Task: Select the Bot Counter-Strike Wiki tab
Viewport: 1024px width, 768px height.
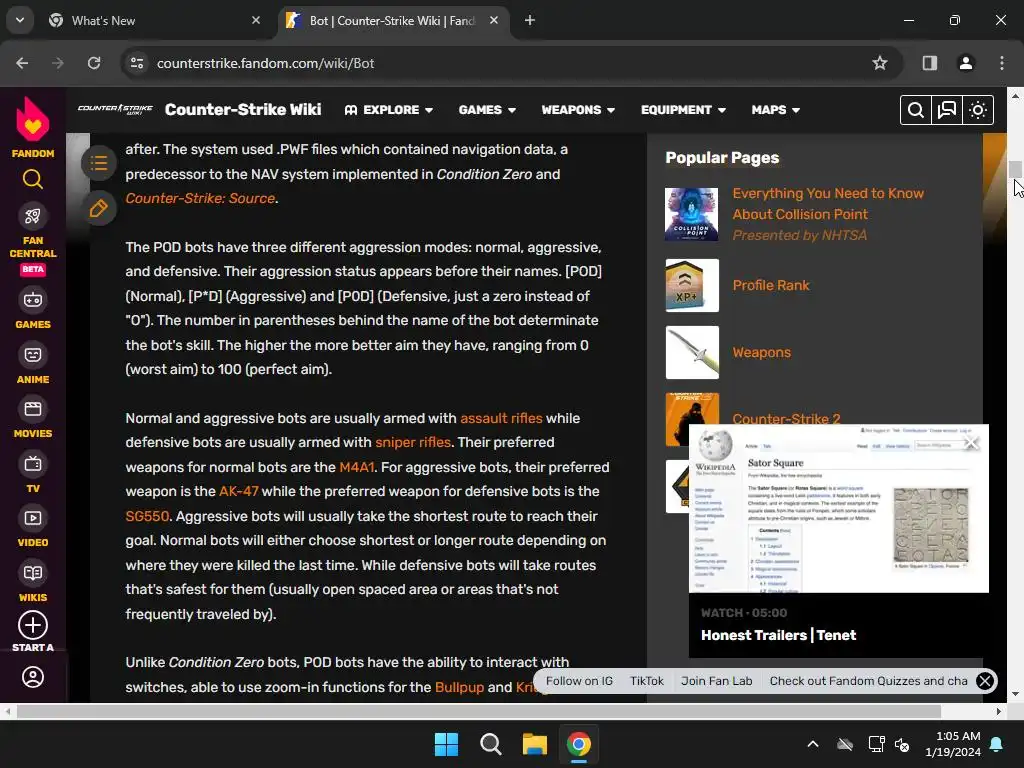Action: pyautogui.click(x=392, y=20)
